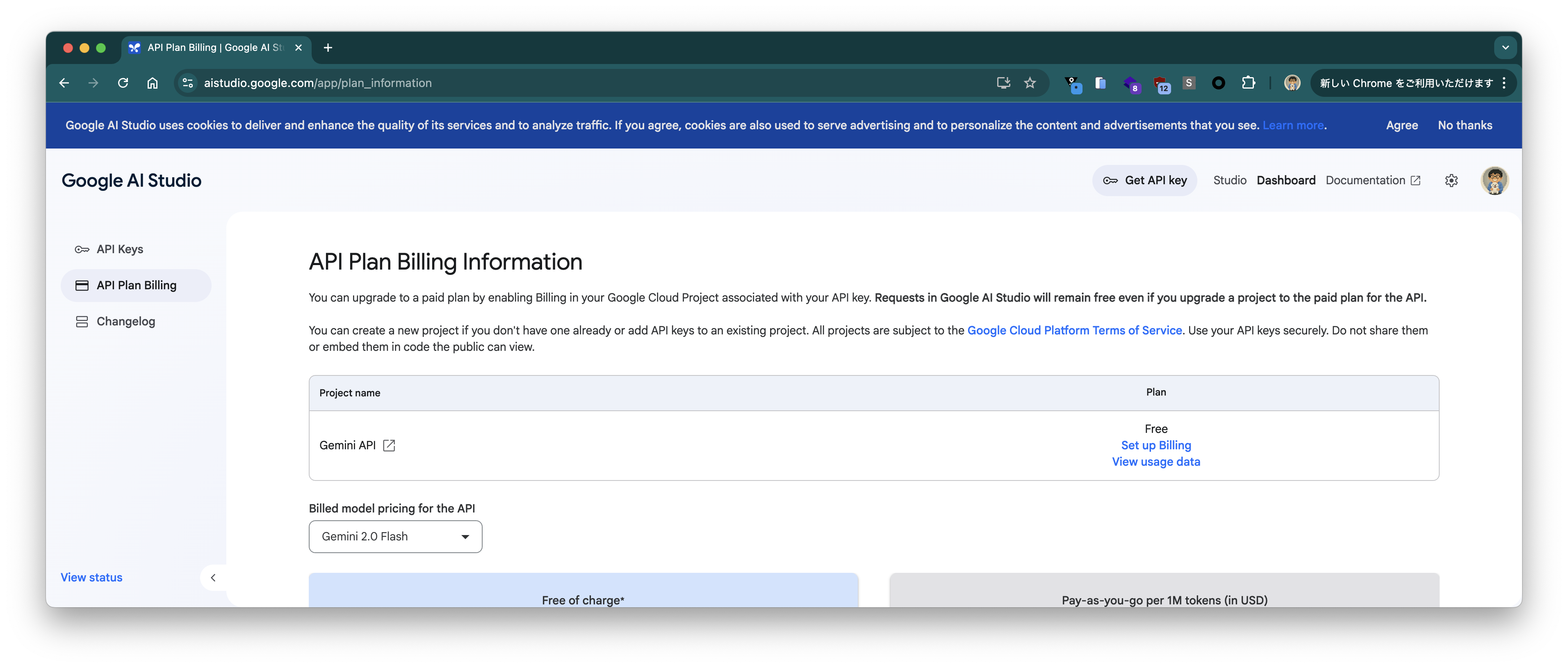The height and width of the screenshot is (668, 1568).
Task: Open Gemini API project external link icon
Action: (x=389, y=446)
